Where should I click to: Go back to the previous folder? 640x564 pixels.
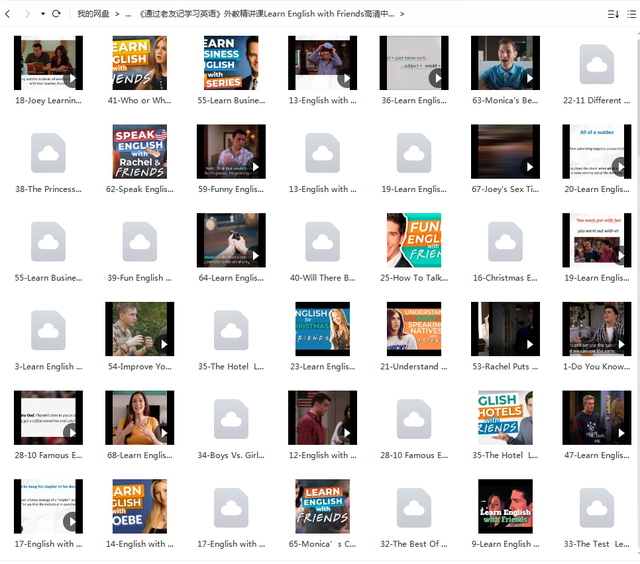7,14
